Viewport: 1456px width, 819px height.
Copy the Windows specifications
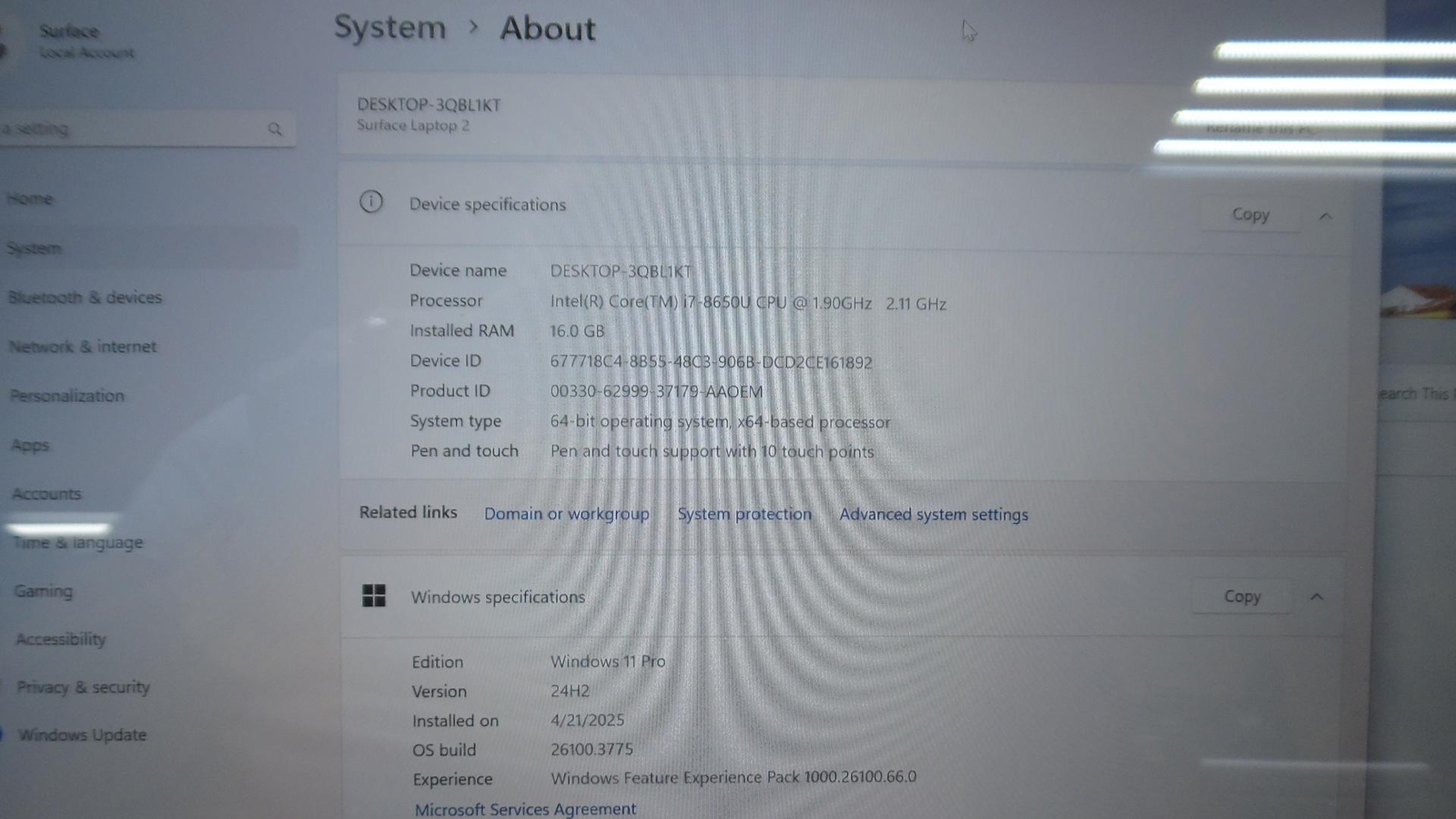click(x=1242, y=597)
